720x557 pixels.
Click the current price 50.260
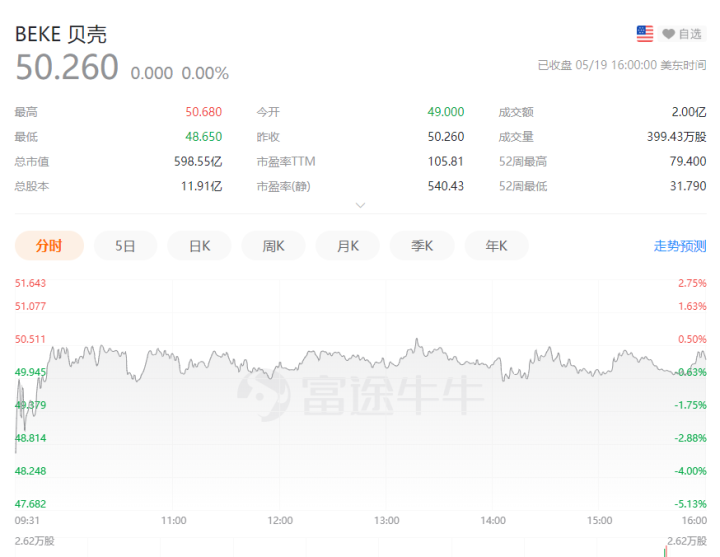(67, 67)
